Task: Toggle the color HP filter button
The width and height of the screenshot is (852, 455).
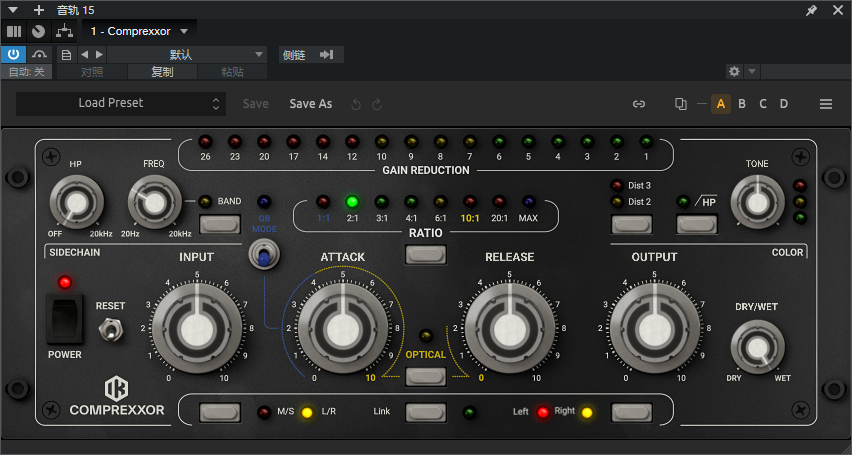Action: [x=697, y=224]
